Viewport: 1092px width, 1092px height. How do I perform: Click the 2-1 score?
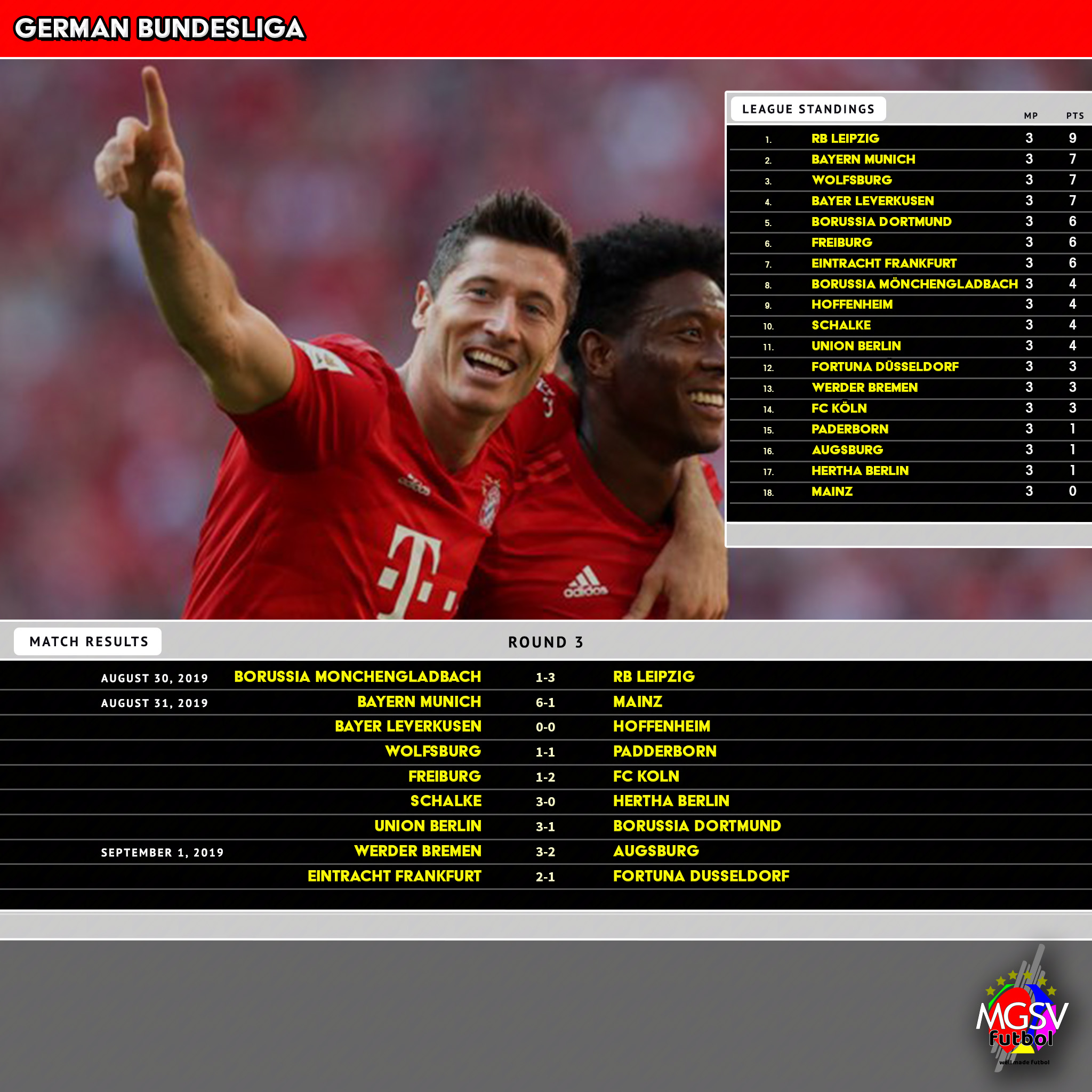tap(545, 877)
